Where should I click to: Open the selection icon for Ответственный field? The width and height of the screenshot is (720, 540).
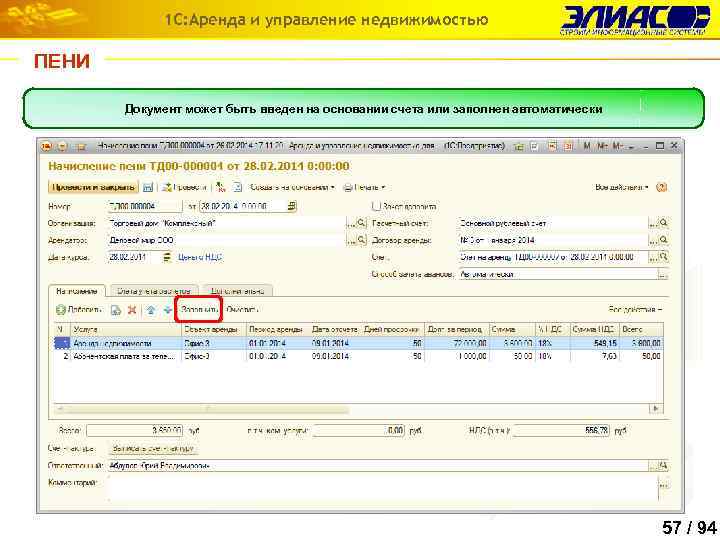[664, 466]
